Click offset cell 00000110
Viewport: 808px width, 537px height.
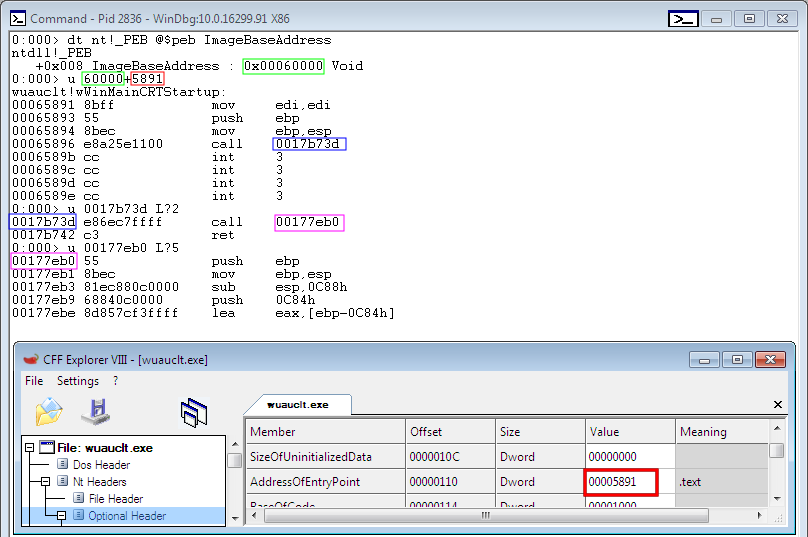tap(450, 482)
